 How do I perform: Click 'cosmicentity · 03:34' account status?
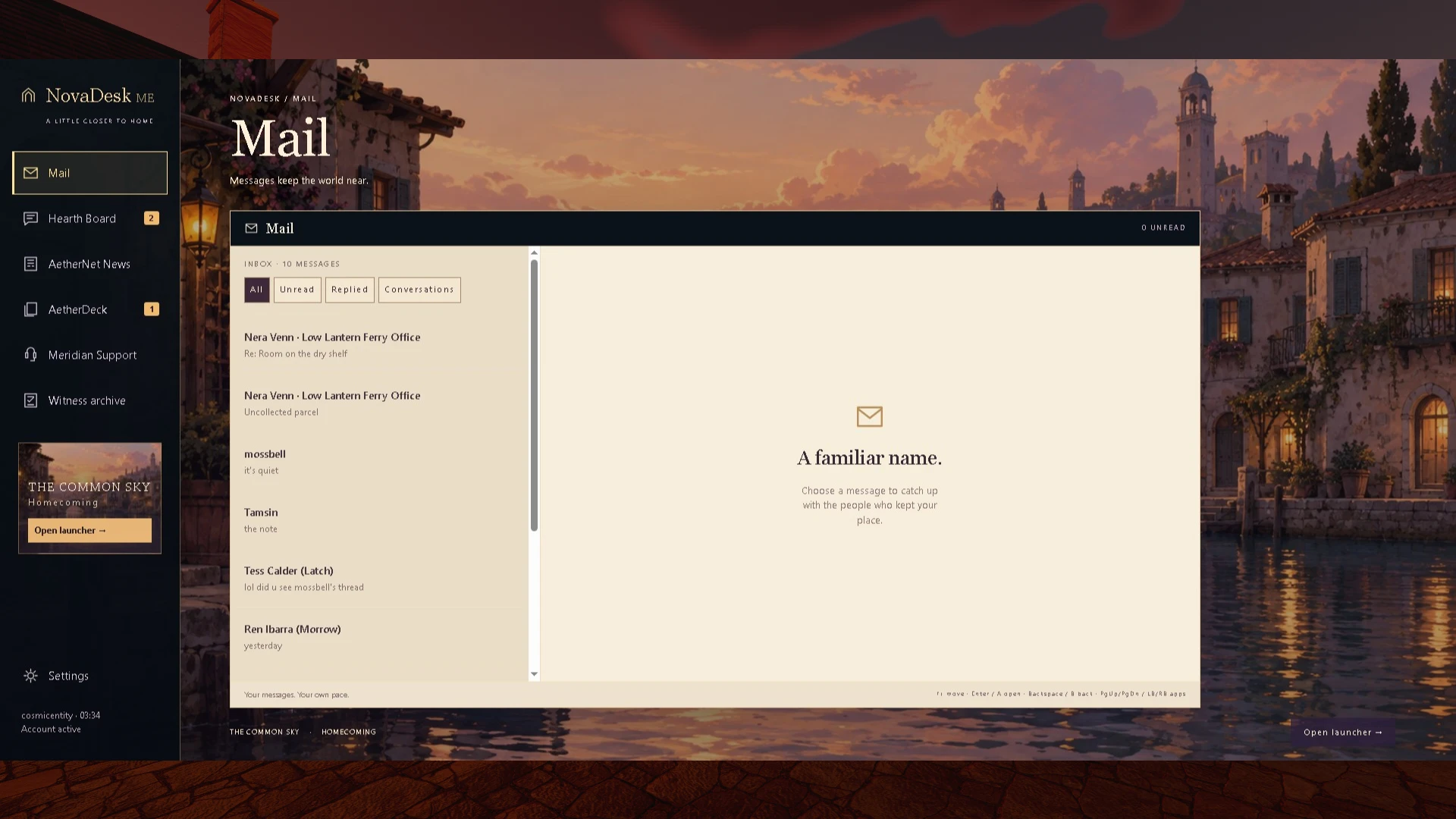[61, 715]
